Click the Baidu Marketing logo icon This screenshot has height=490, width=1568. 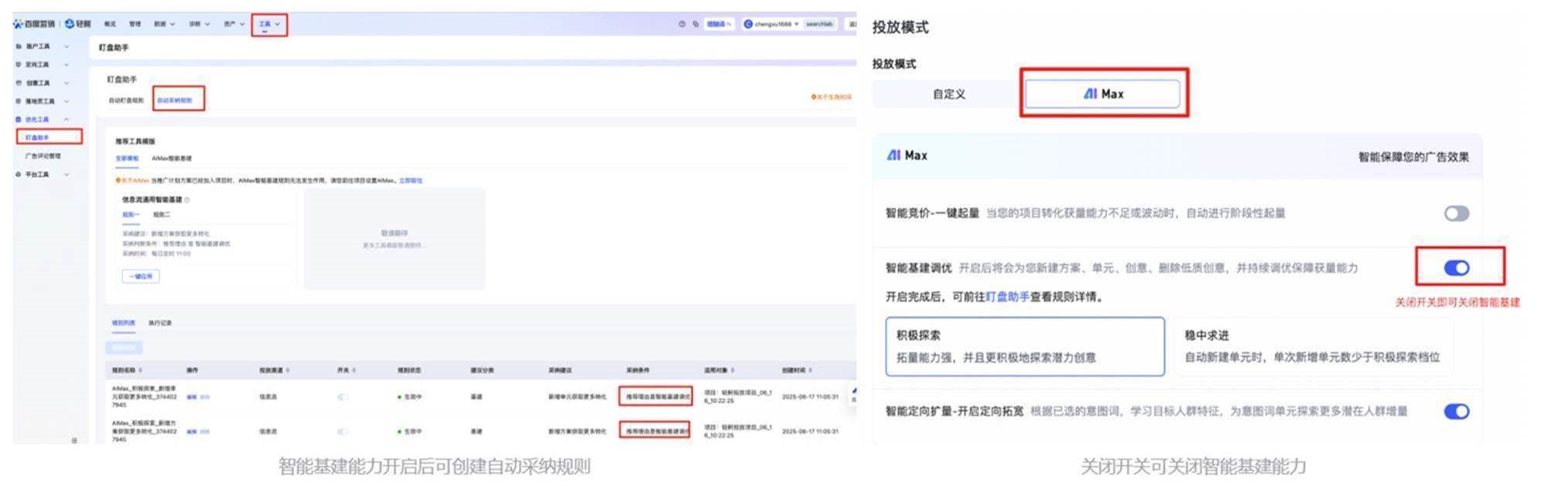point(18,24)
